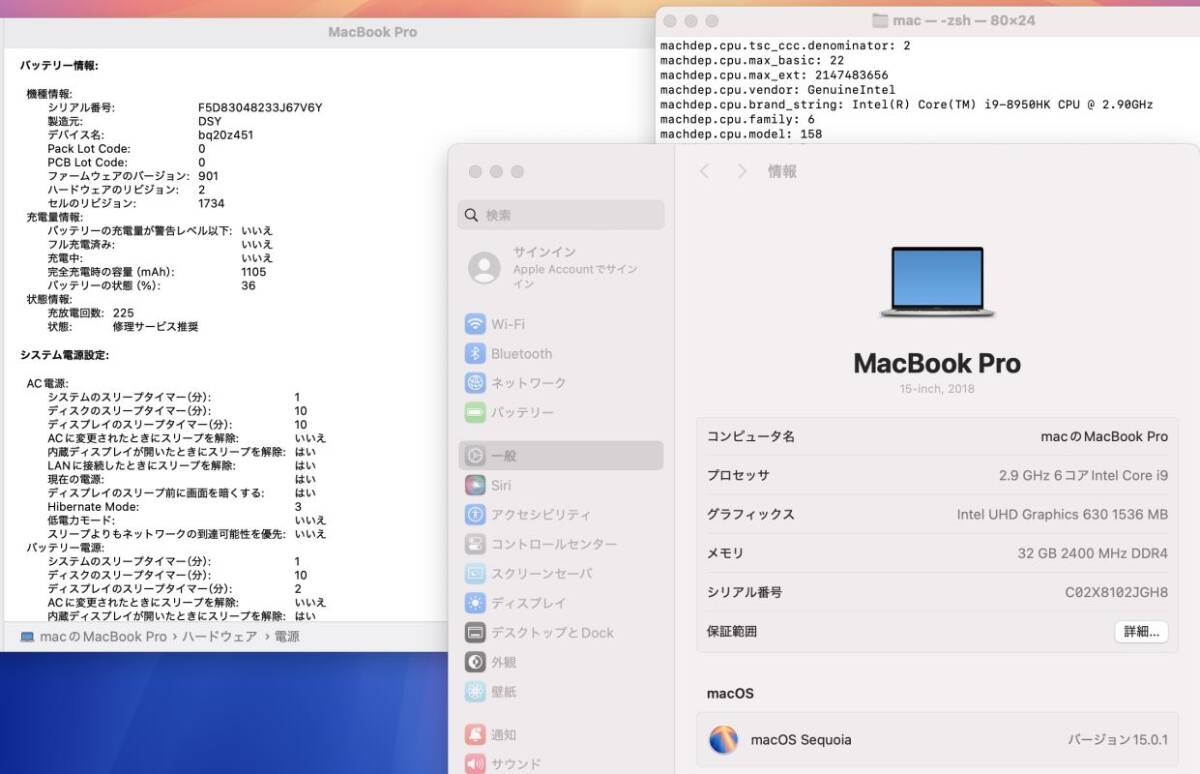
Task: Click the コンピュータ名 value macのMacBook Pro
Action: (x=1104, y=436)
